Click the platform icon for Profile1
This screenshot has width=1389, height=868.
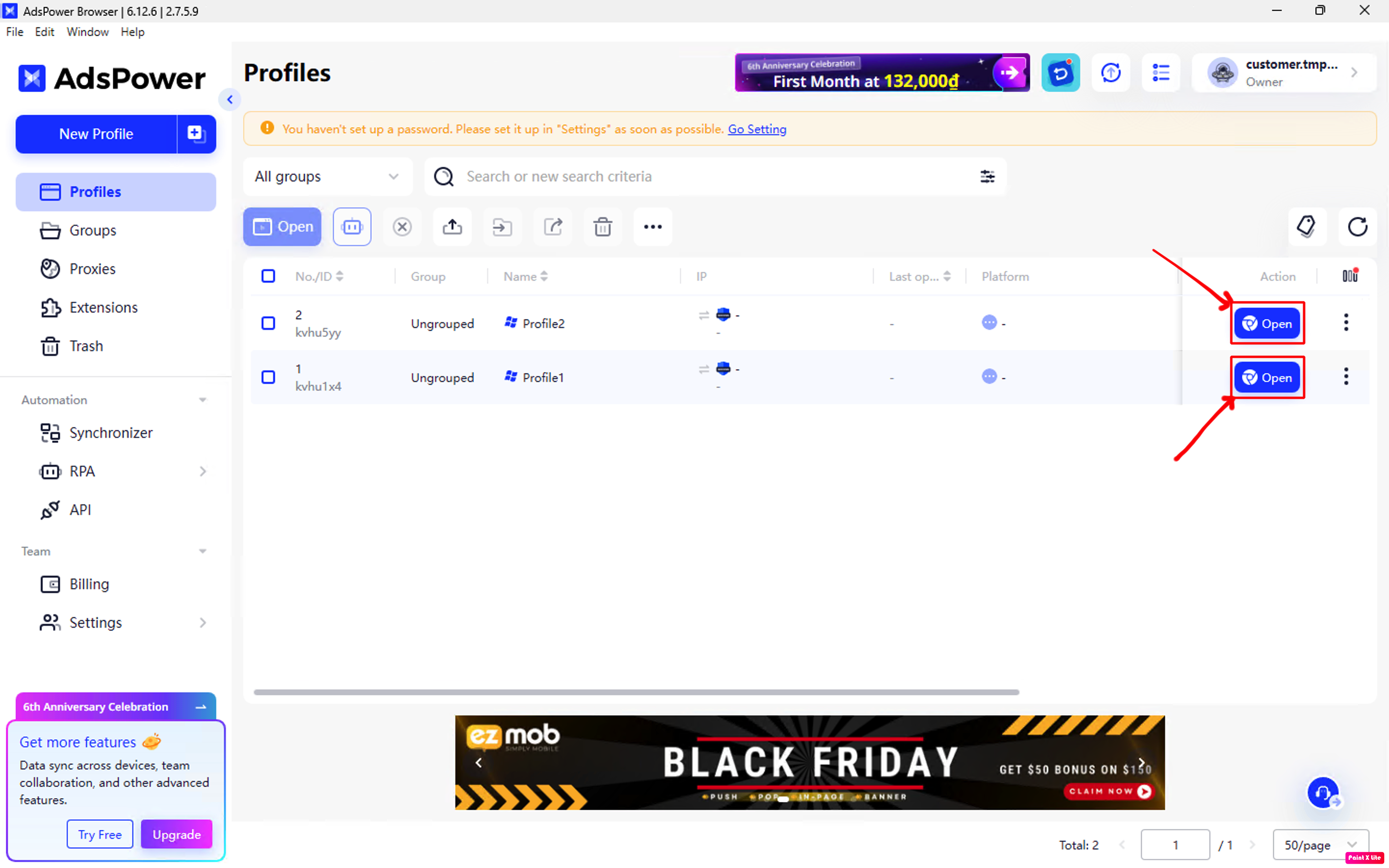click(989, 377)
